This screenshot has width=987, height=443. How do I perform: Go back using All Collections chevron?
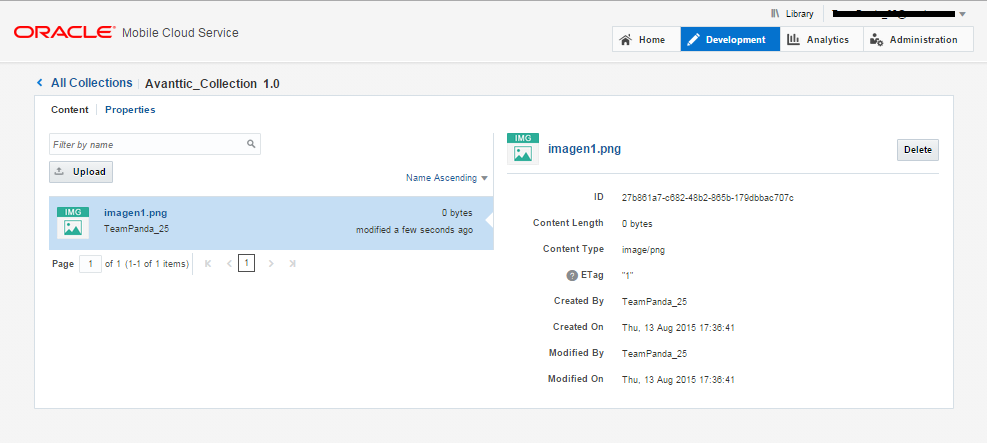coord(40,83)
